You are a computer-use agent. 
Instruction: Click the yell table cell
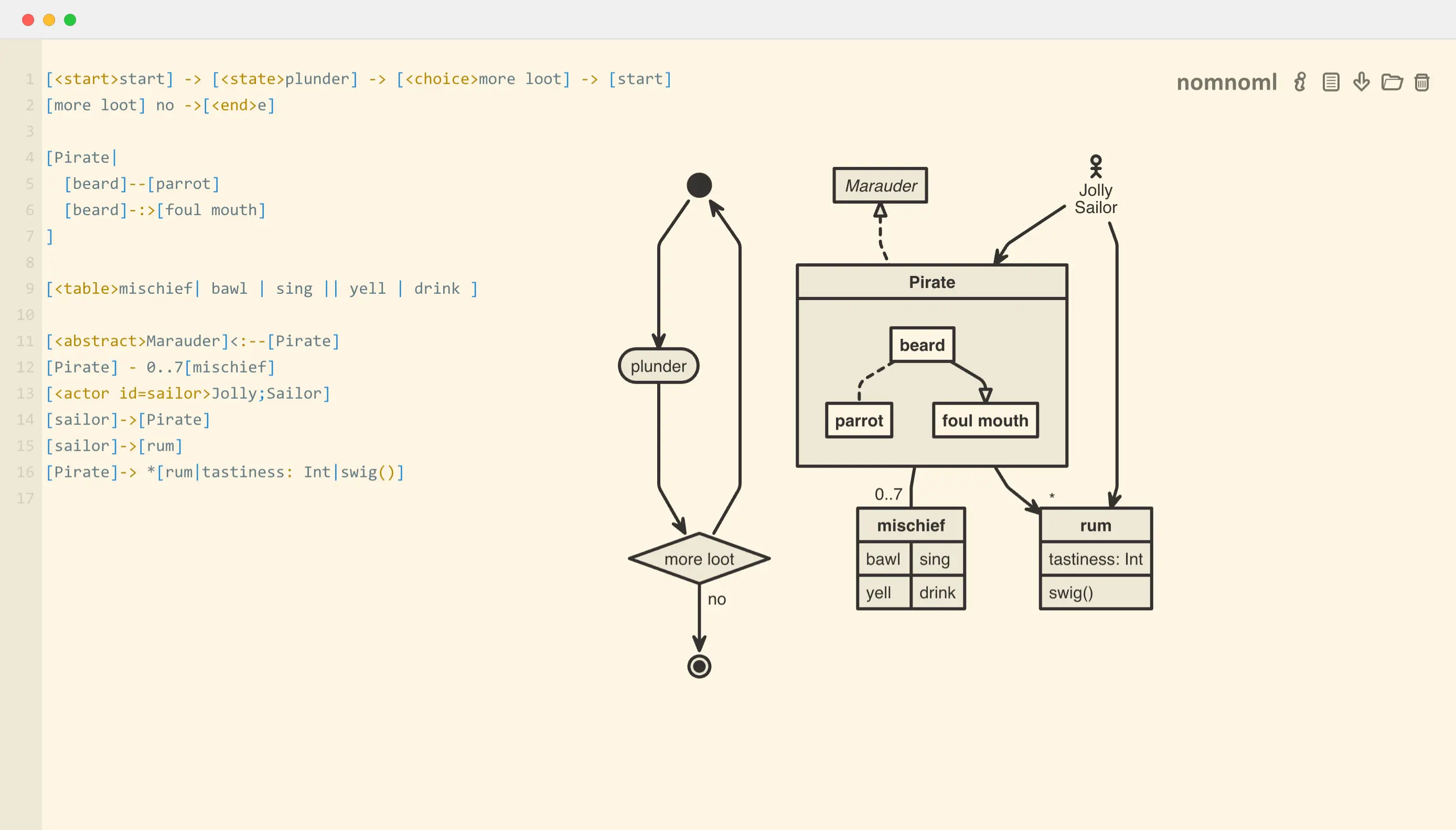pos(883,593)
